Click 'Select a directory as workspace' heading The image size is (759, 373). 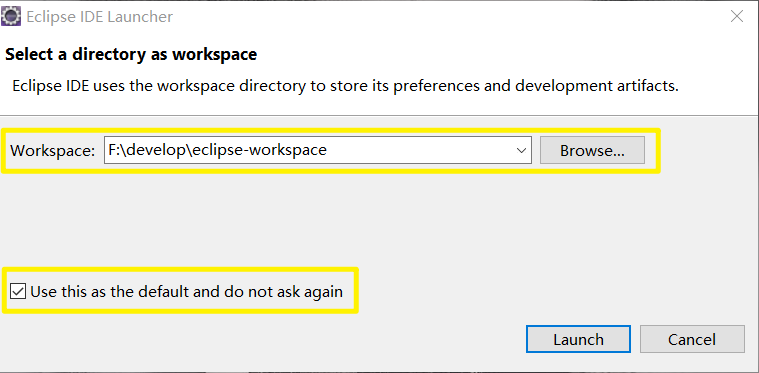point(131,54)
